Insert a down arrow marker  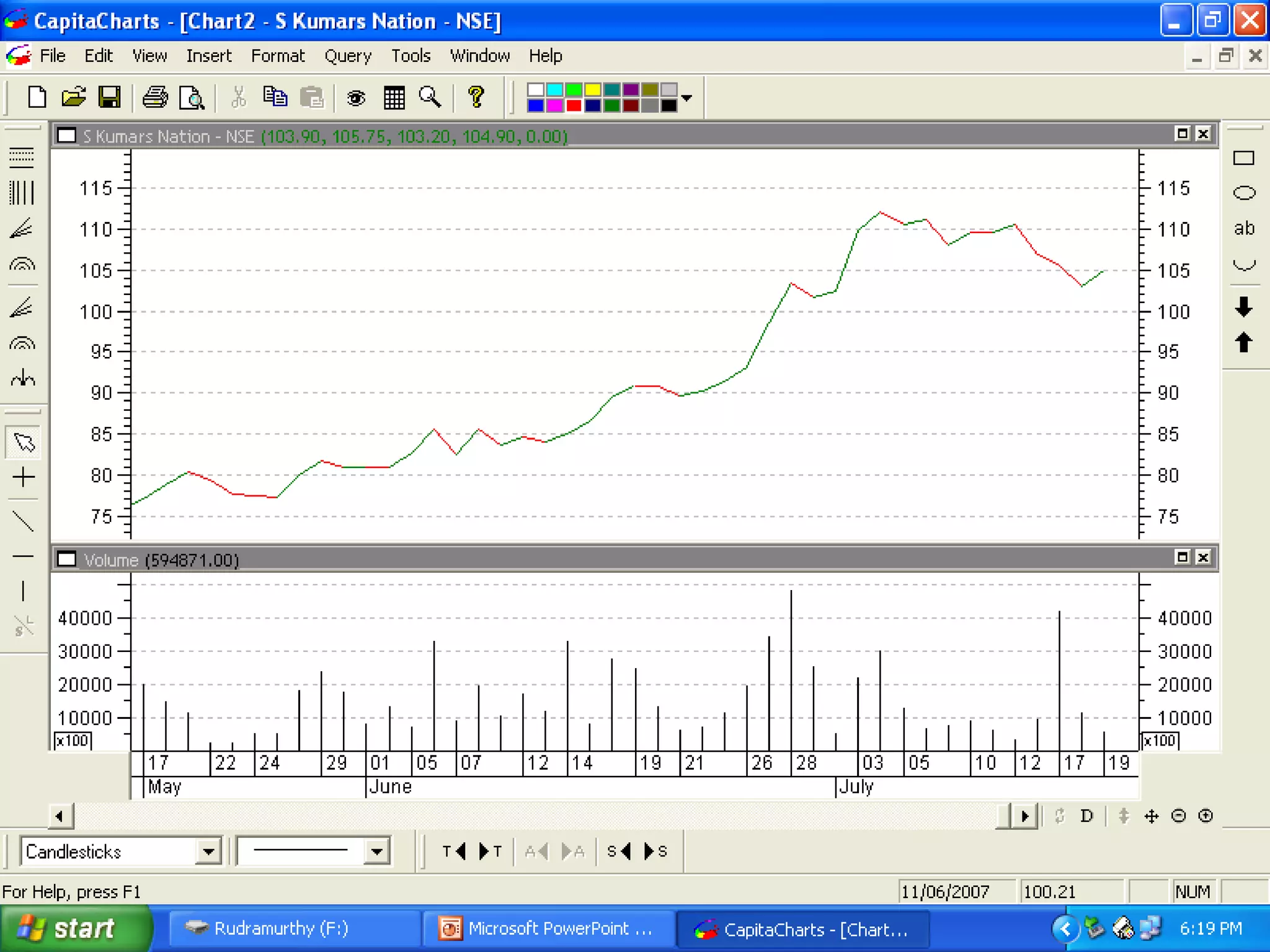click(x=1243, y=306)
